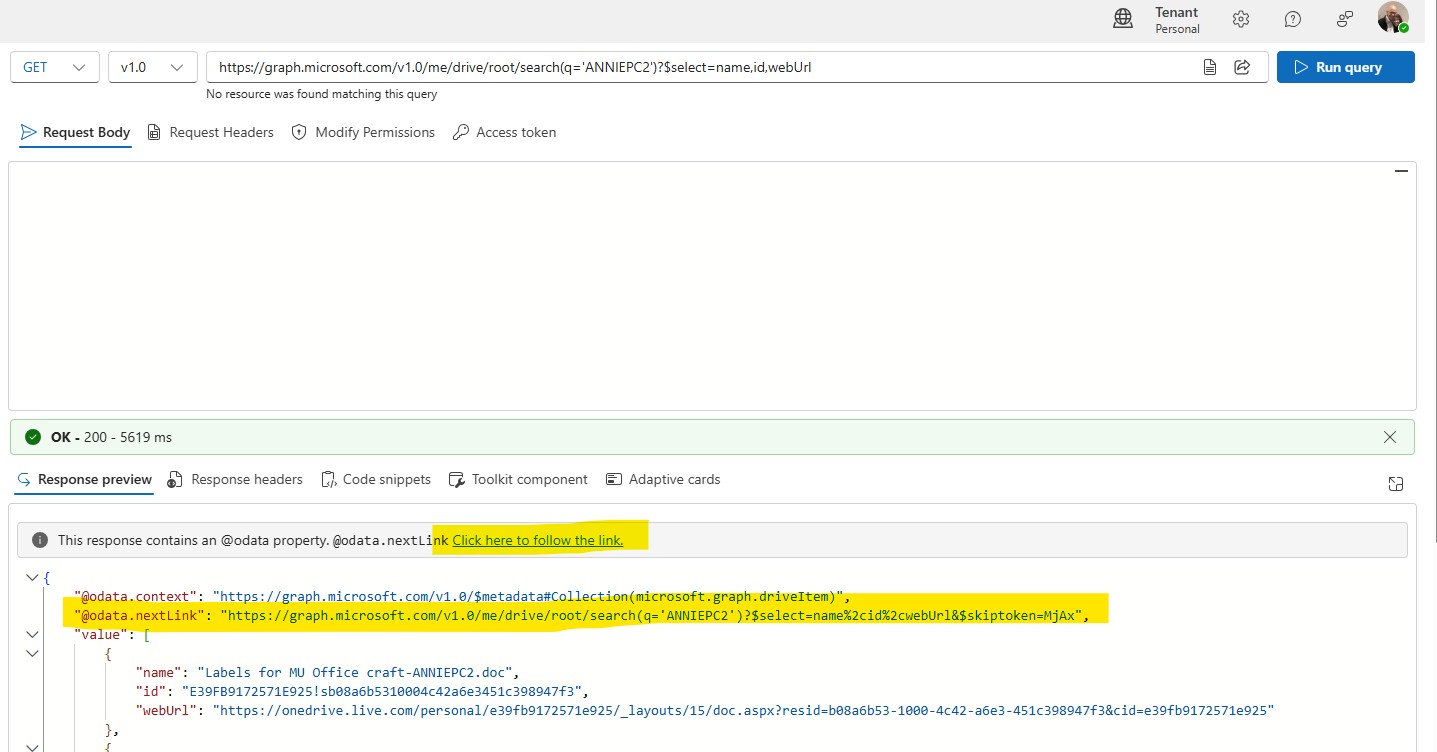The height and width of the screenshot is (752, 1437).
Task: Open the user profile avatar
Action: pos(1393,18)
